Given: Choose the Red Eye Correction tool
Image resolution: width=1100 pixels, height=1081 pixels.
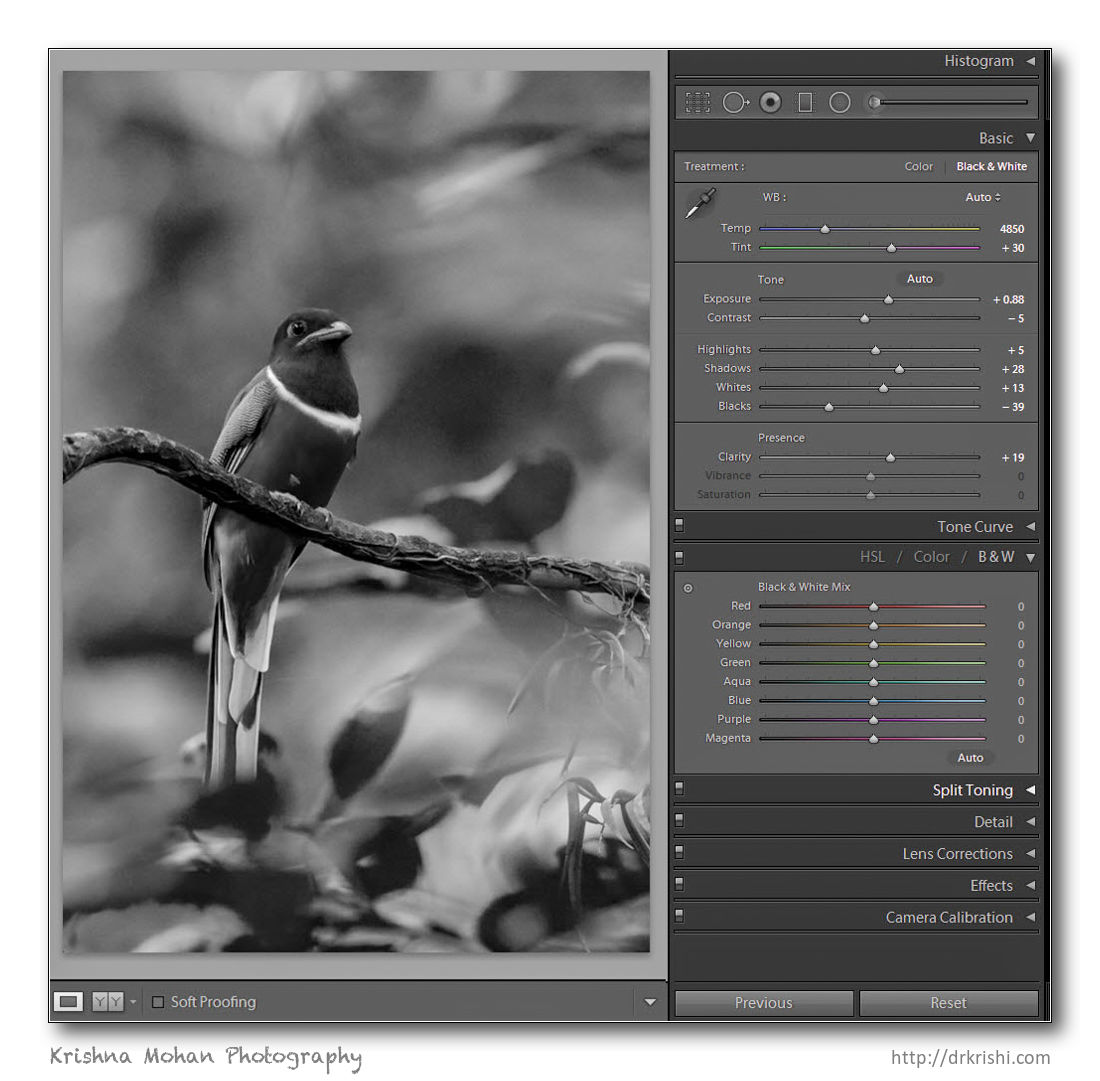Looking at the screenshot, I should [x=770, y=102].
